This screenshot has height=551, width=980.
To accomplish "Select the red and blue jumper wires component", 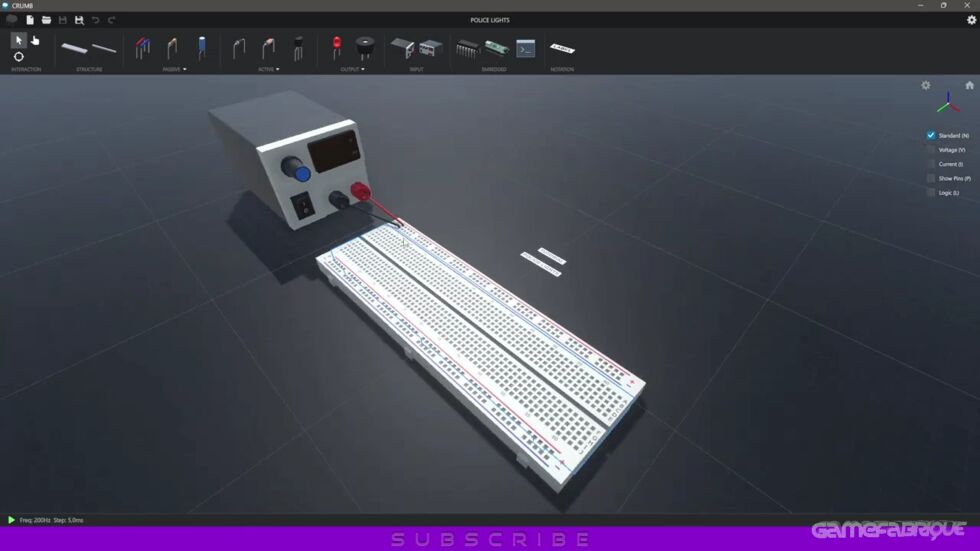I will tap(142, 47).
